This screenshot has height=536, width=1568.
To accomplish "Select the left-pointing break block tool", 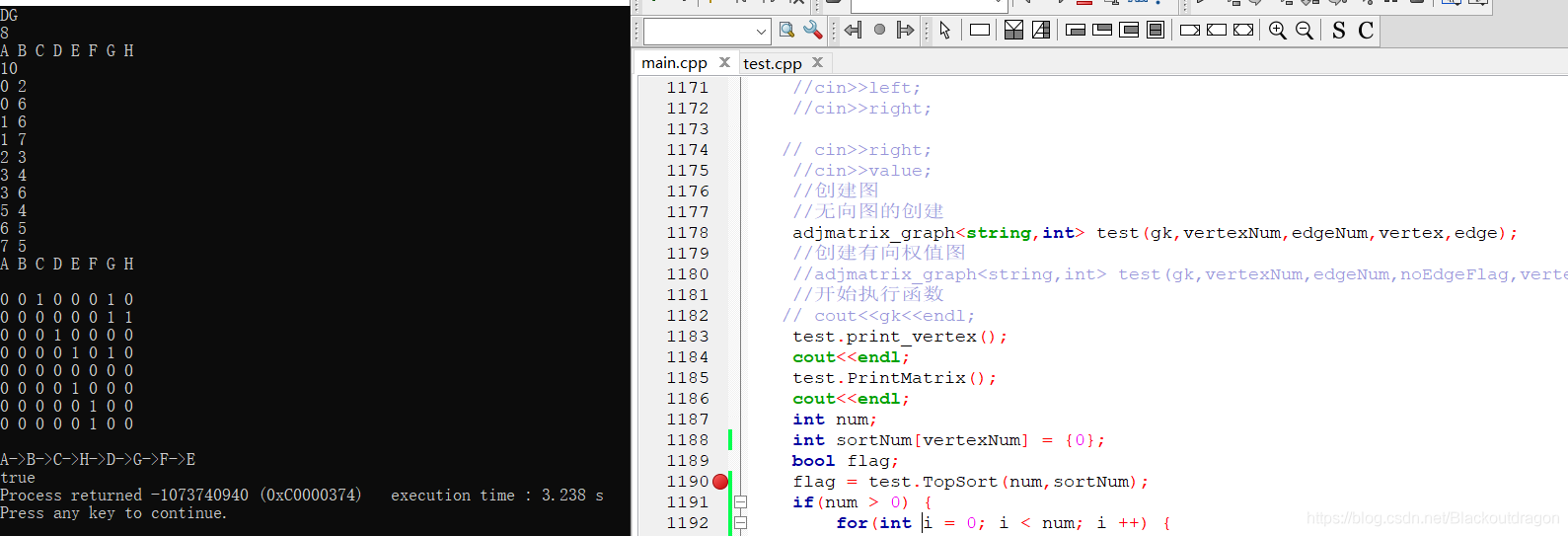I will tap(1217, 31).
